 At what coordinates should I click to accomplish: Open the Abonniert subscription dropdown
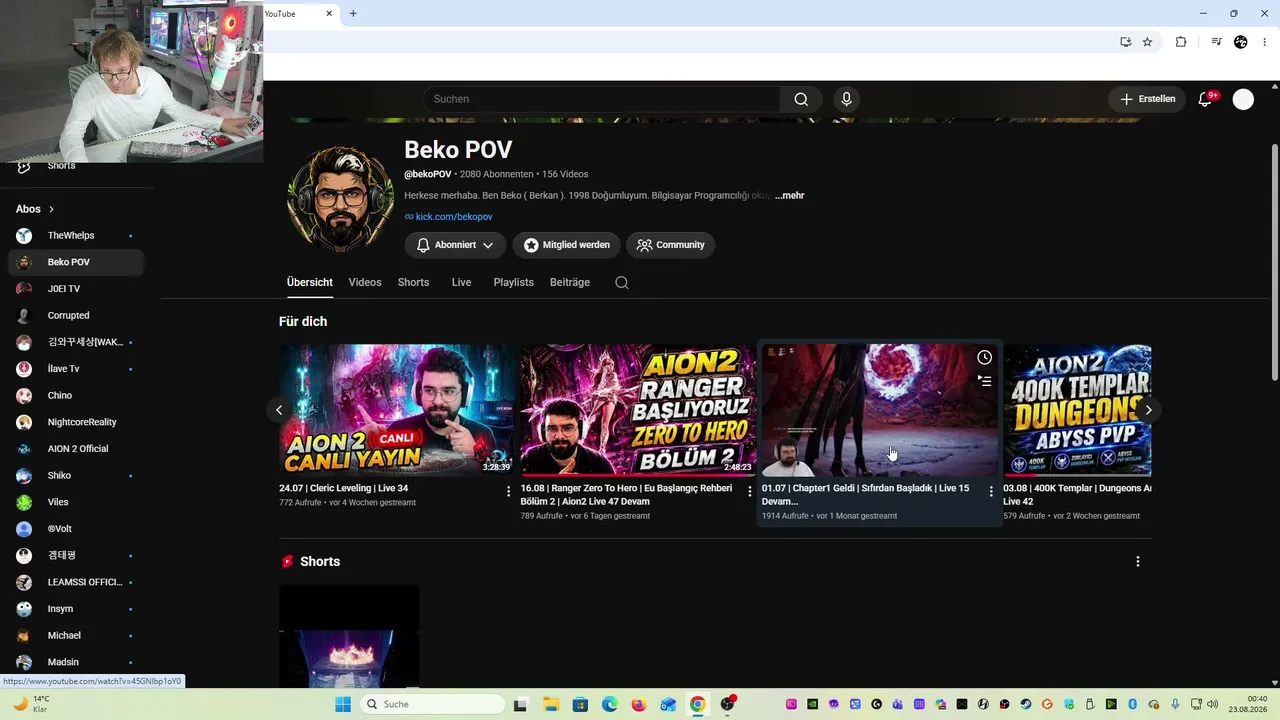pyautogui.click(x=455, y=245)
